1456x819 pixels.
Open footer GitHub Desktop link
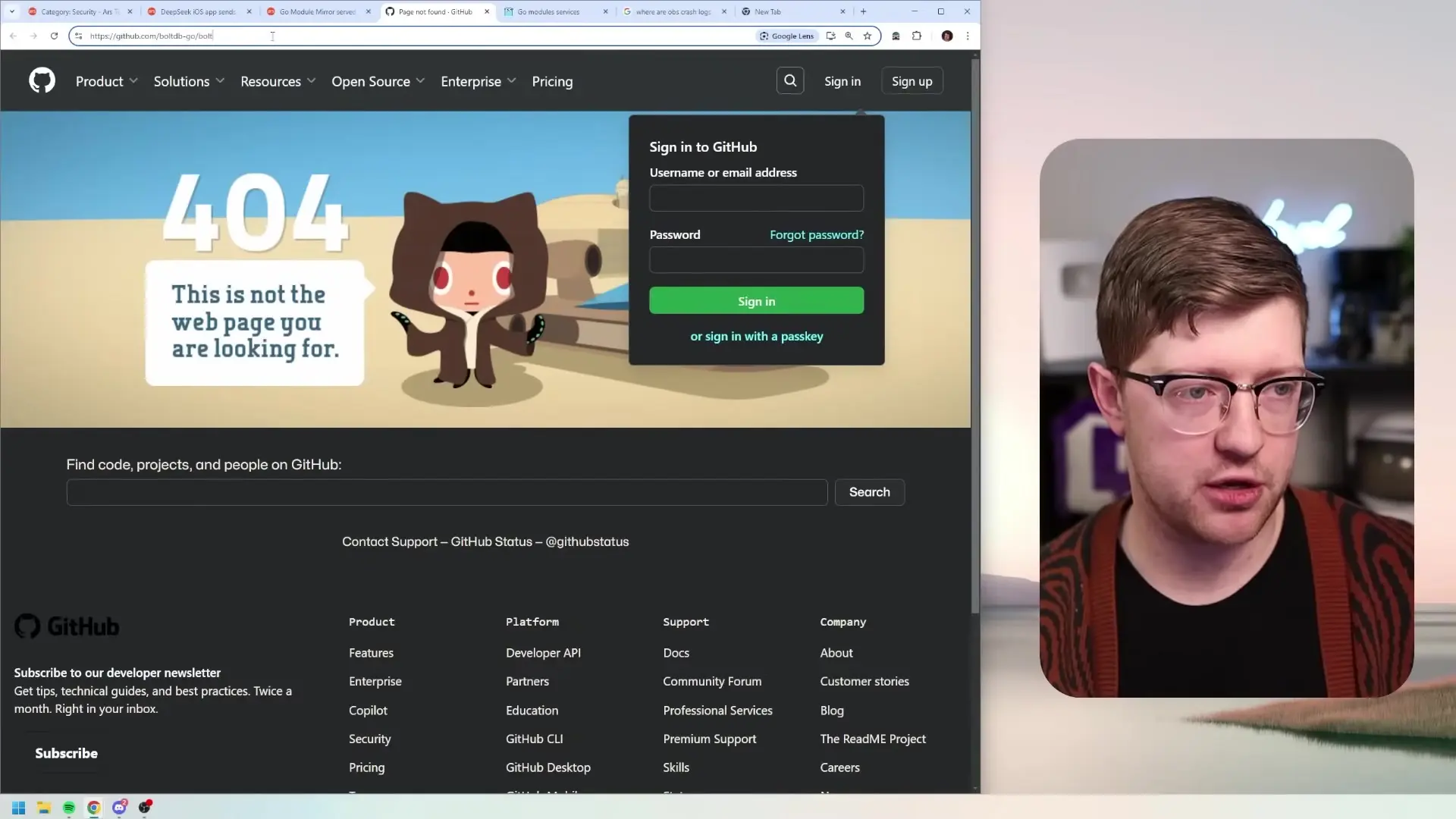click(548, 767)
